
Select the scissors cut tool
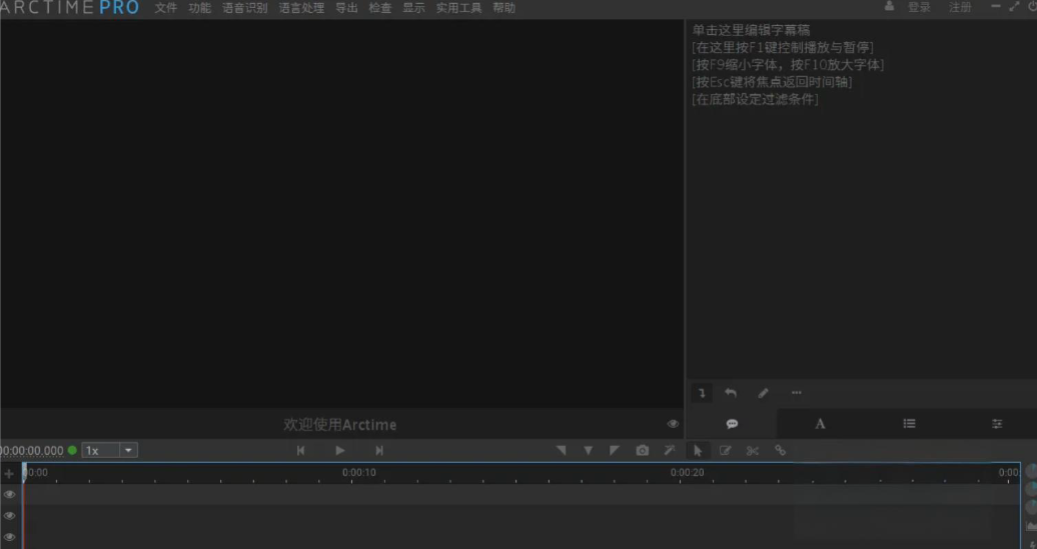(x=753, y=451)
